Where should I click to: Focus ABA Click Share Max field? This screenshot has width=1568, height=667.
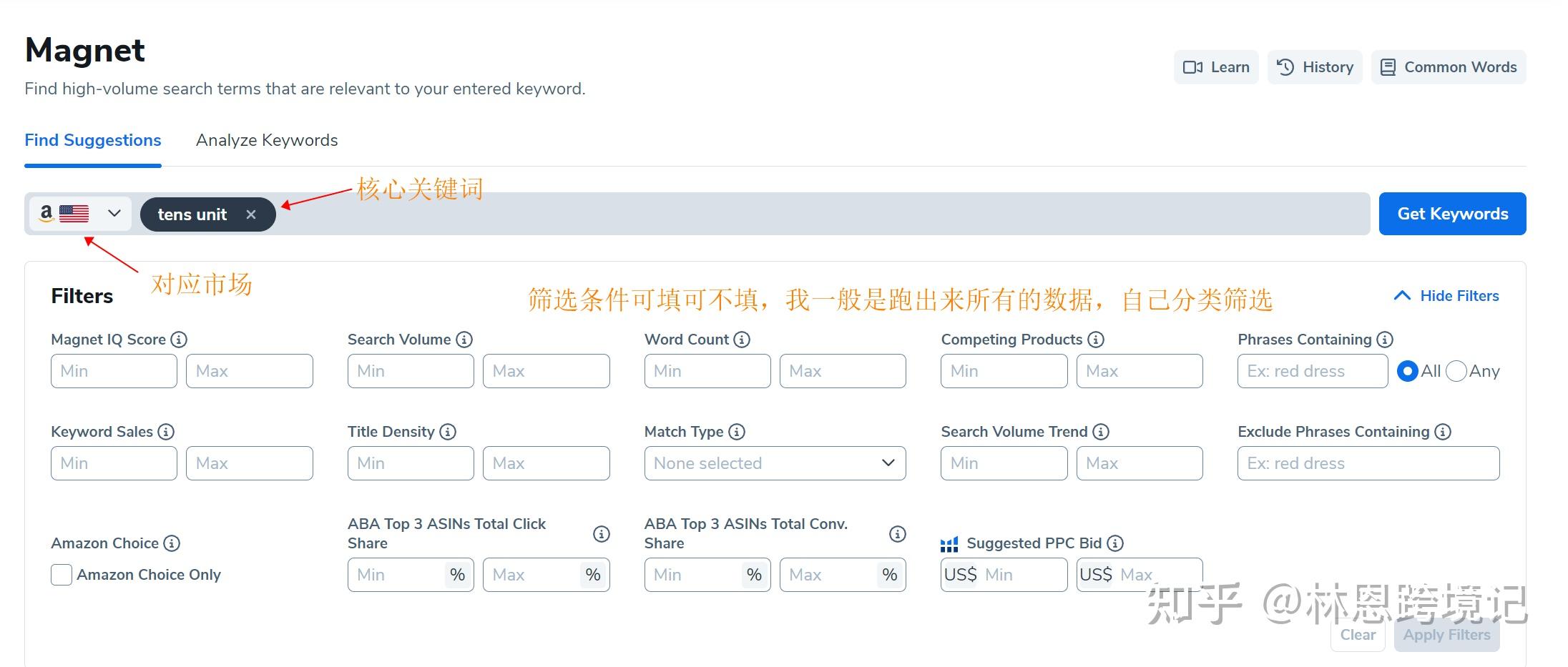(x=547, y=575)
